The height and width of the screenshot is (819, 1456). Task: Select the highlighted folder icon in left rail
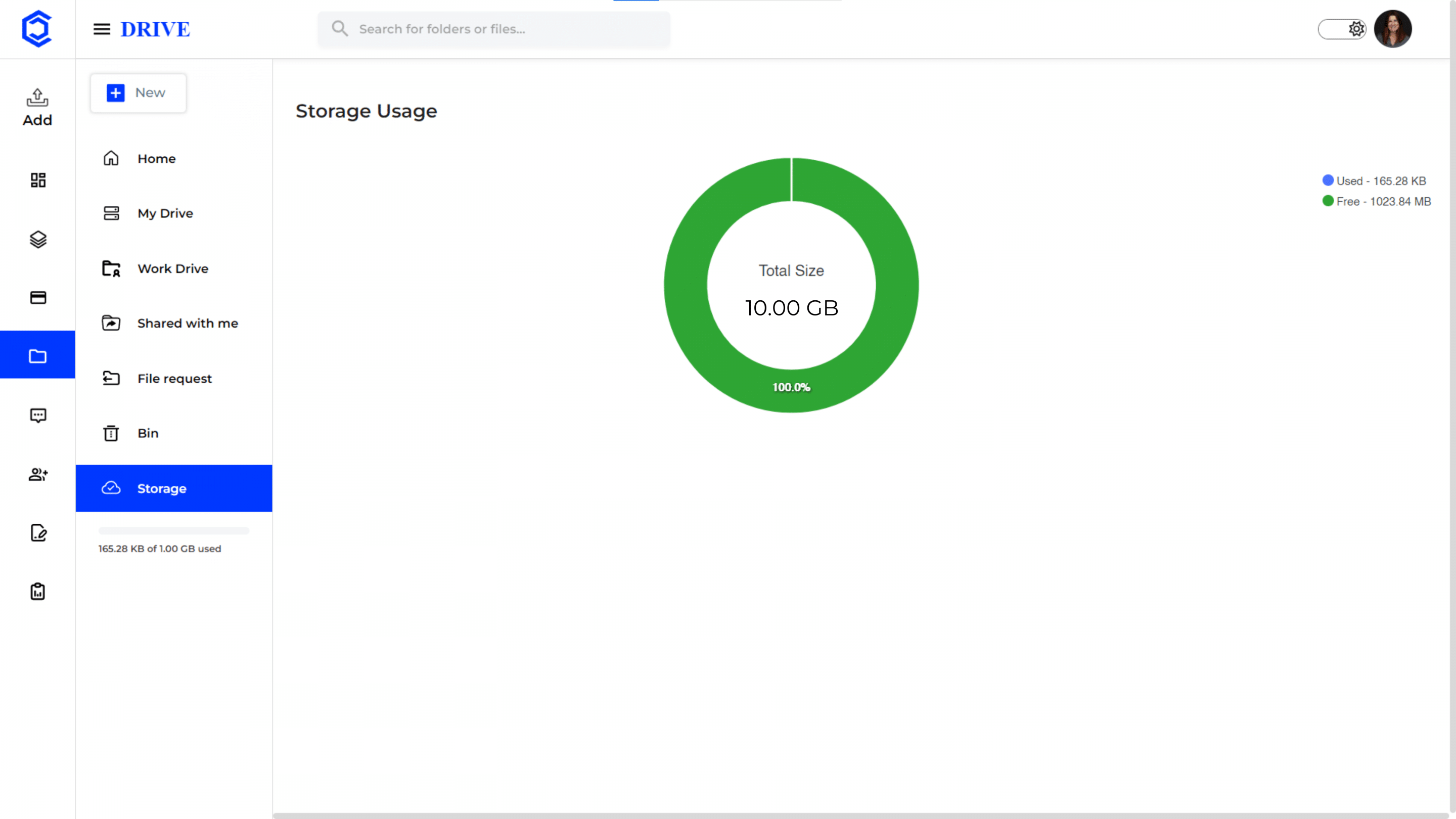point(37,355)
